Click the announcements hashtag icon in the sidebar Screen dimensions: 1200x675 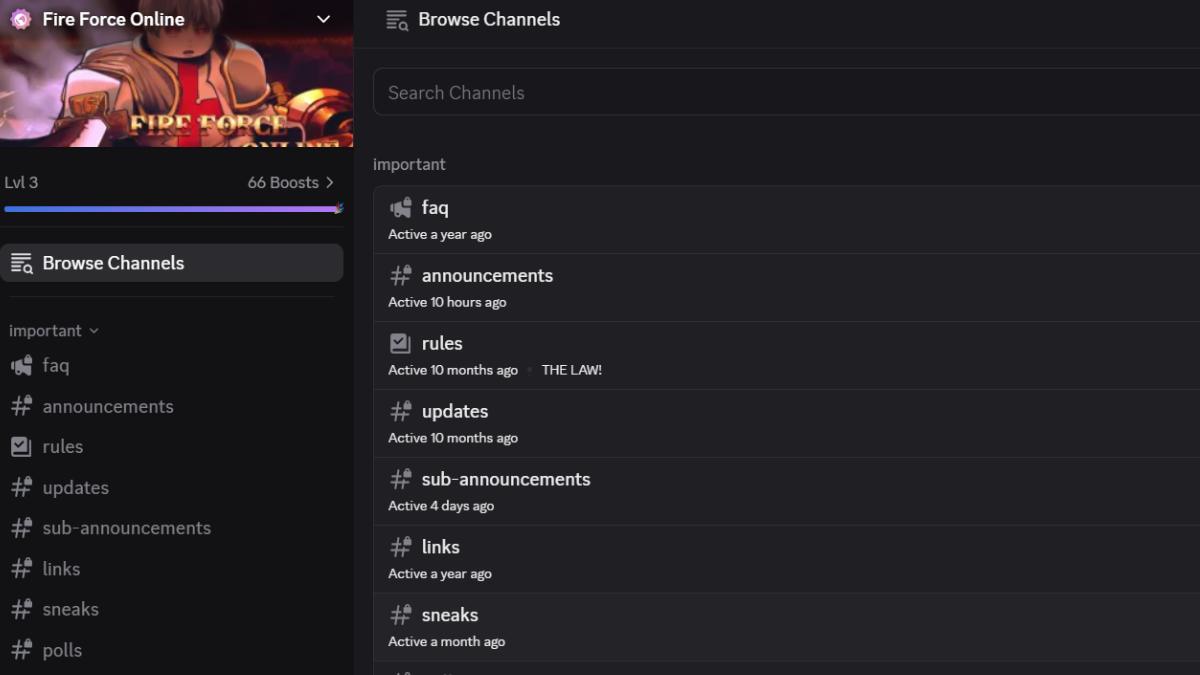coord(20,406)
